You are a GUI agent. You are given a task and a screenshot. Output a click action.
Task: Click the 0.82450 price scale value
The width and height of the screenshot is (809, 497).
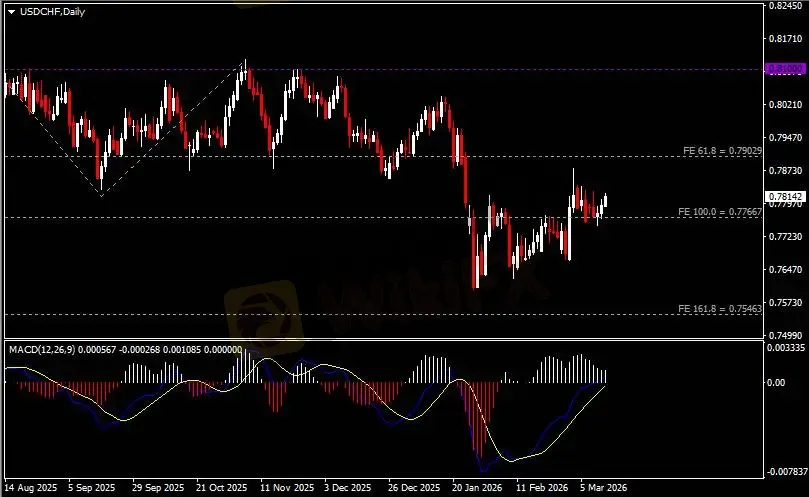(786, 6)
